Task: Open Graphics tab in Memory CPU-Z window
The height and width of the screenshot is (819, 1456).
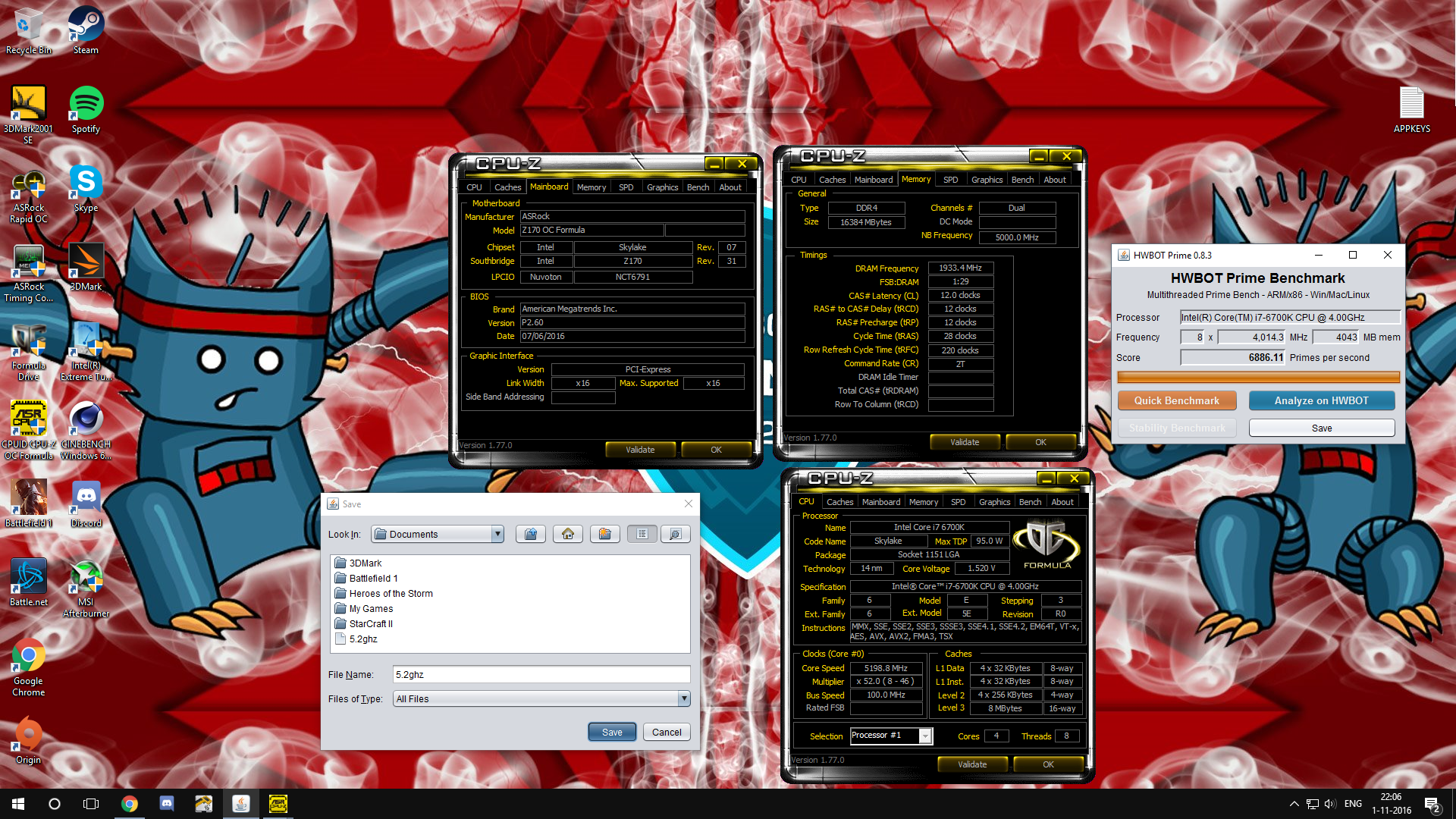Action: pos(987,180)
